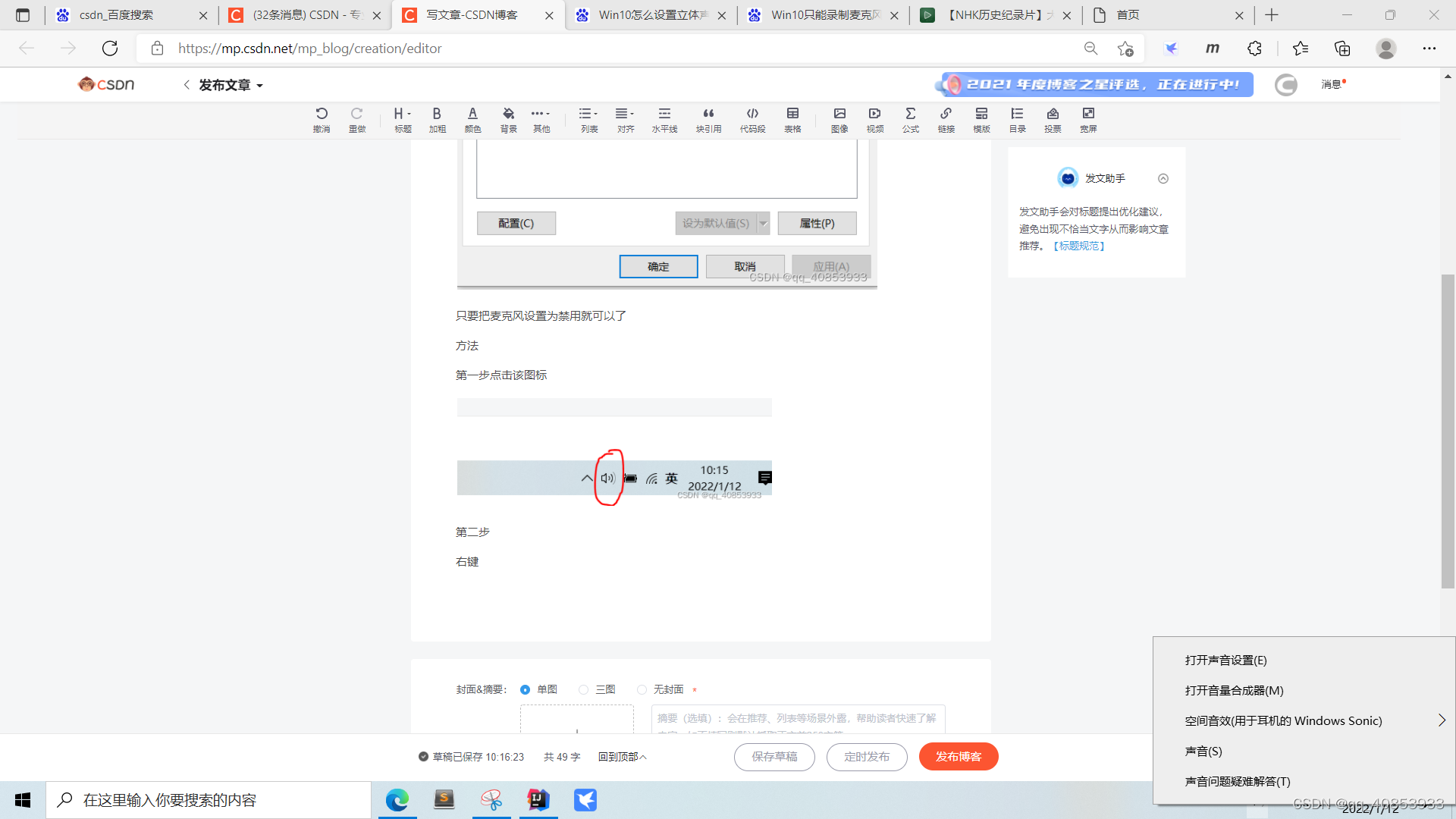Open the 标题规范 link
This screenshot has height=819, width=1456.
point(1079,246)
